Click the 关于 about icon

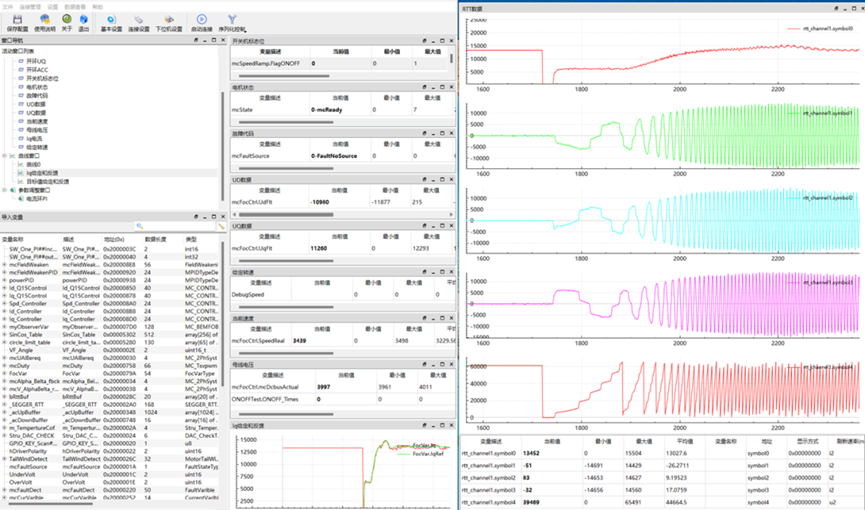coord(66,23)
